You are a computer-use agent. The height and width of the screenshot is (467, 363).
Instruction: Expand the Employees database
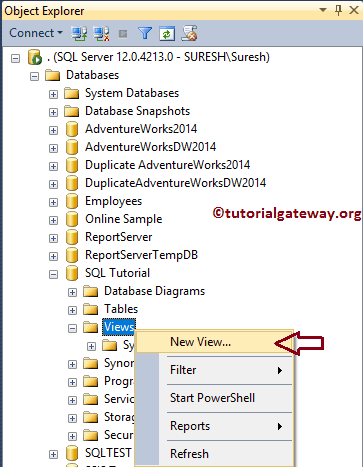[x=53, y=203]
